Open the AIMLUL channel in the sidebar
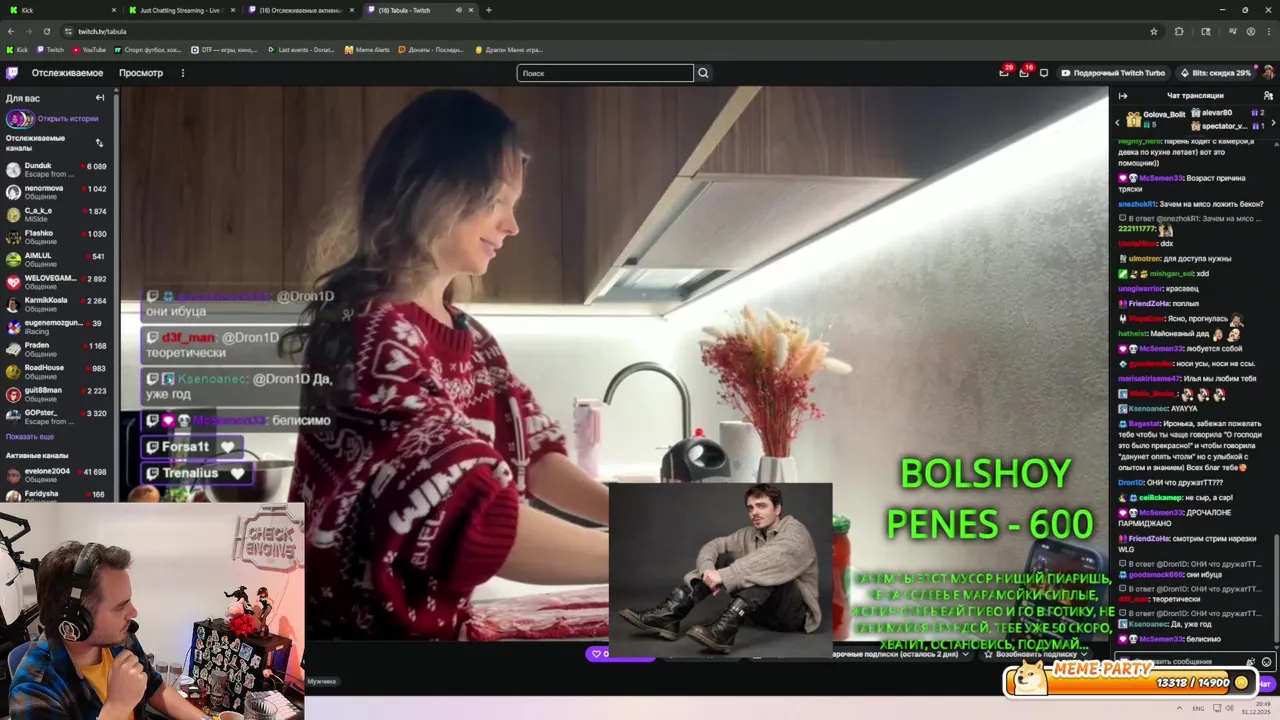The width and height of the screenshot is (1280, 720). point(59,260)
